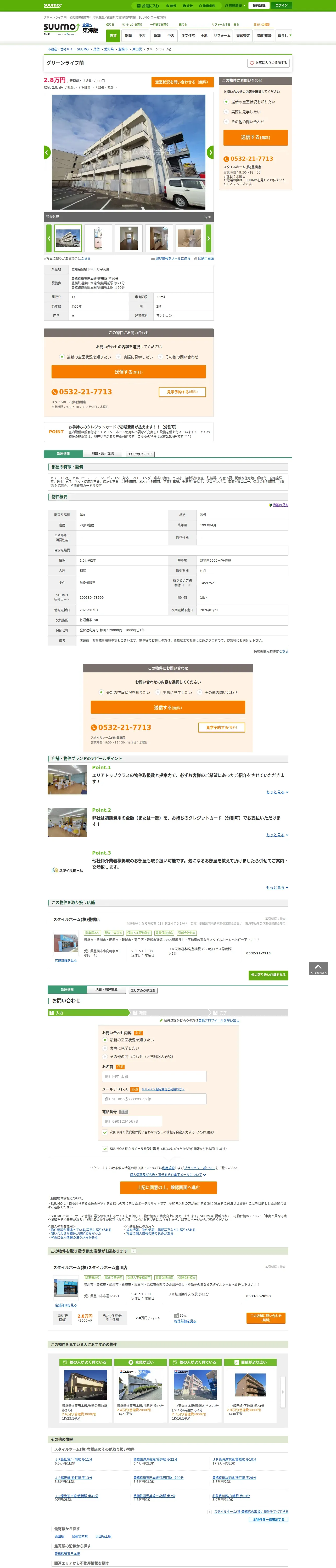The image size is (336, 1568).
Task: Switch to upper エリアのクチコミ tab
Action: pos(140,454)
